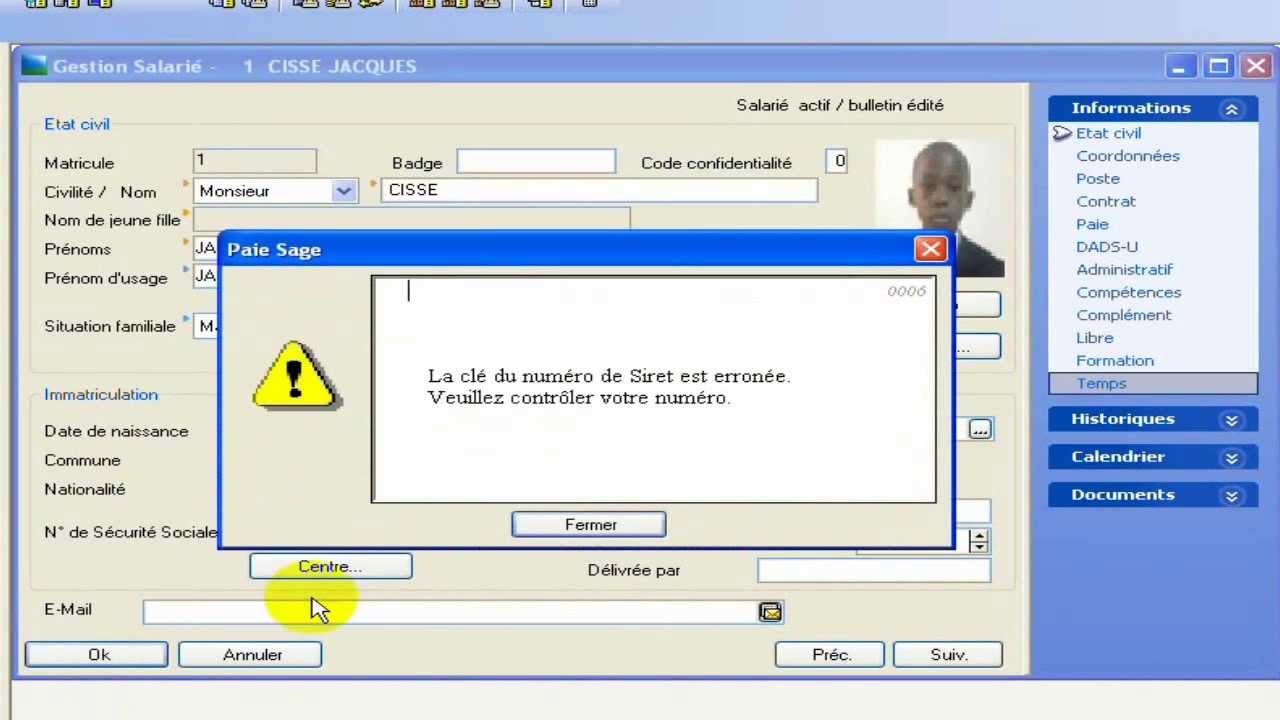Select Coordonnées in the Informations list
This screenshot has height=720, width=1280.
coord(1128,156)
